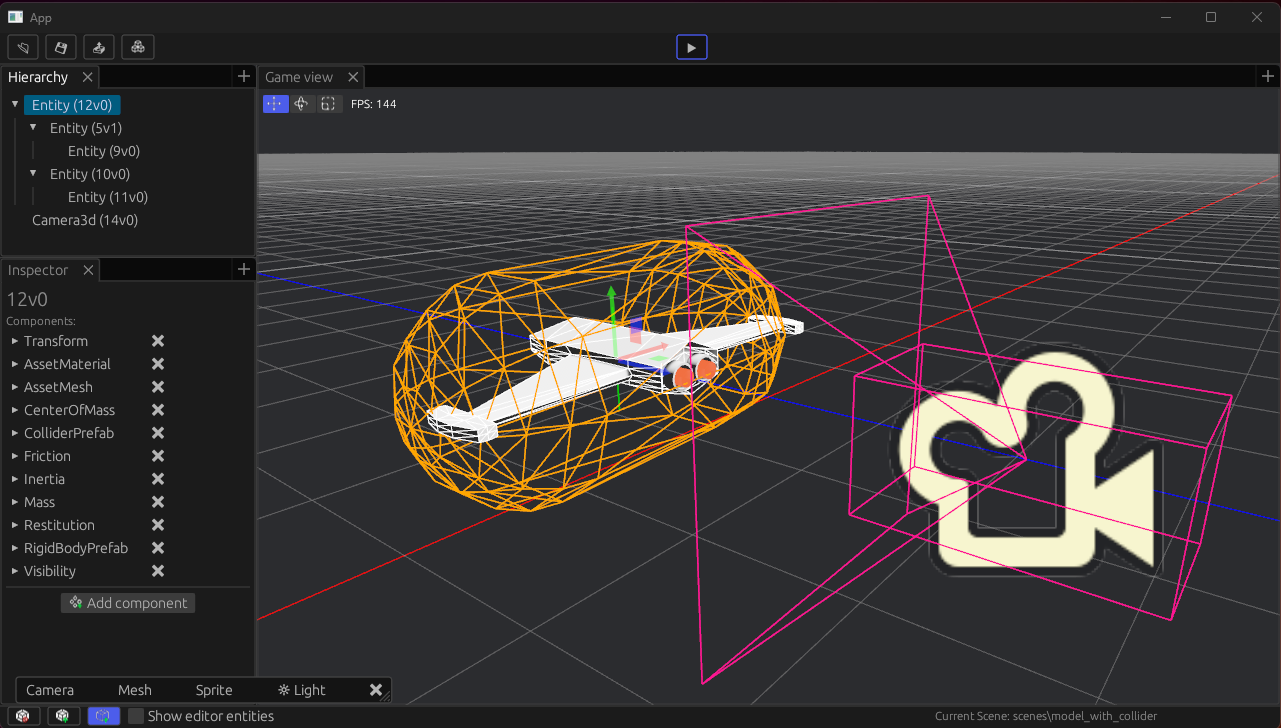This screenshot has width=1281, height=728.
Task: Select the rotate gizmo tool
Action: 301,104
